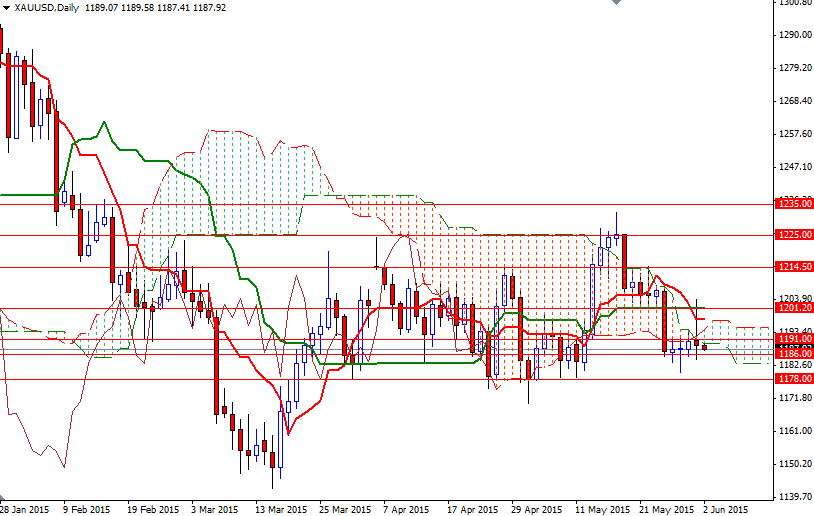The width and height of the screenshot is (814, 516).
Task: Click the 7 Apr 2015 date label
Action: click(x=406, y=509)
